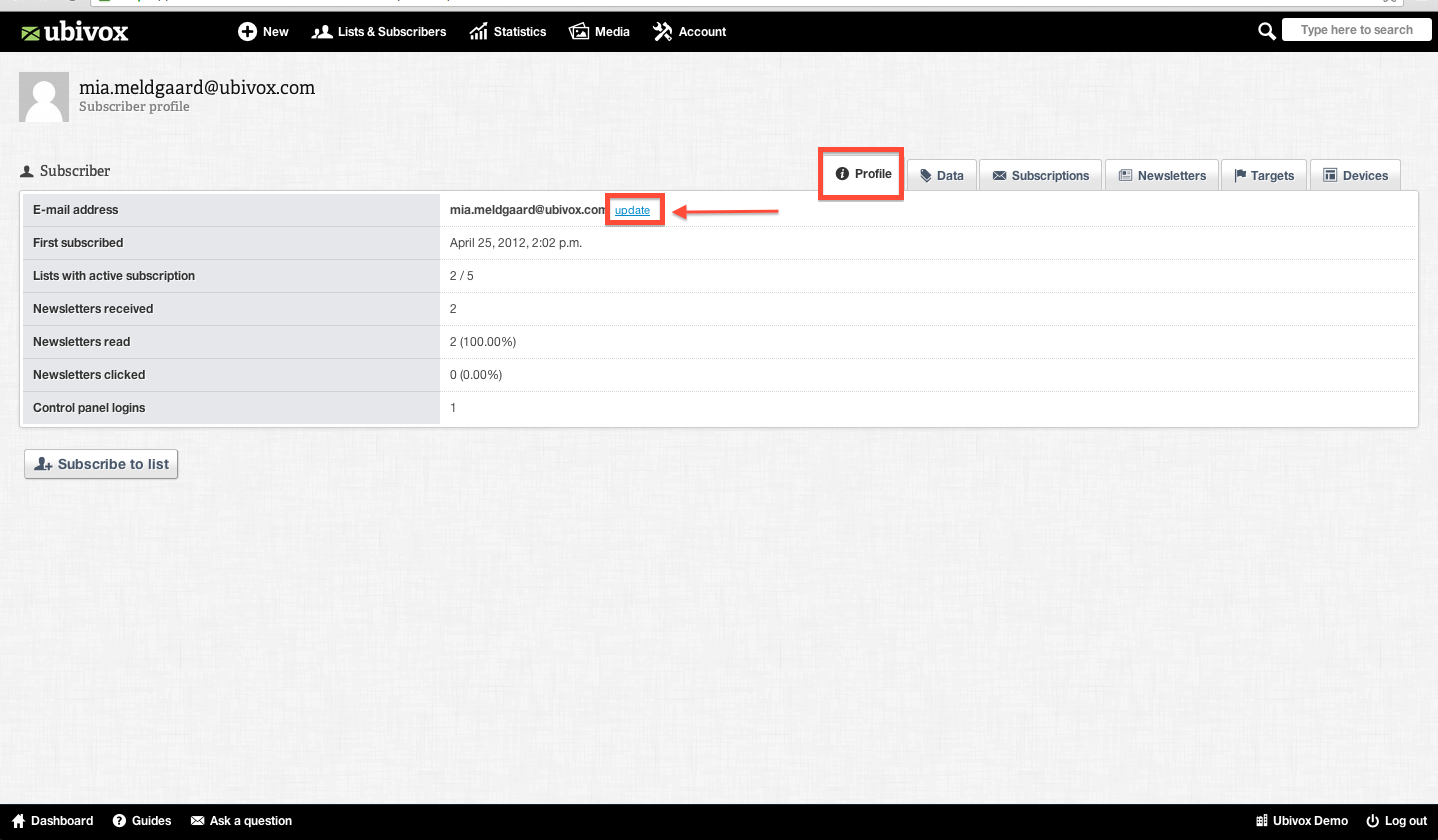Screen dimensions: 1438x840
Task: Switch to the Targets tab
Action: (1264, 175)
